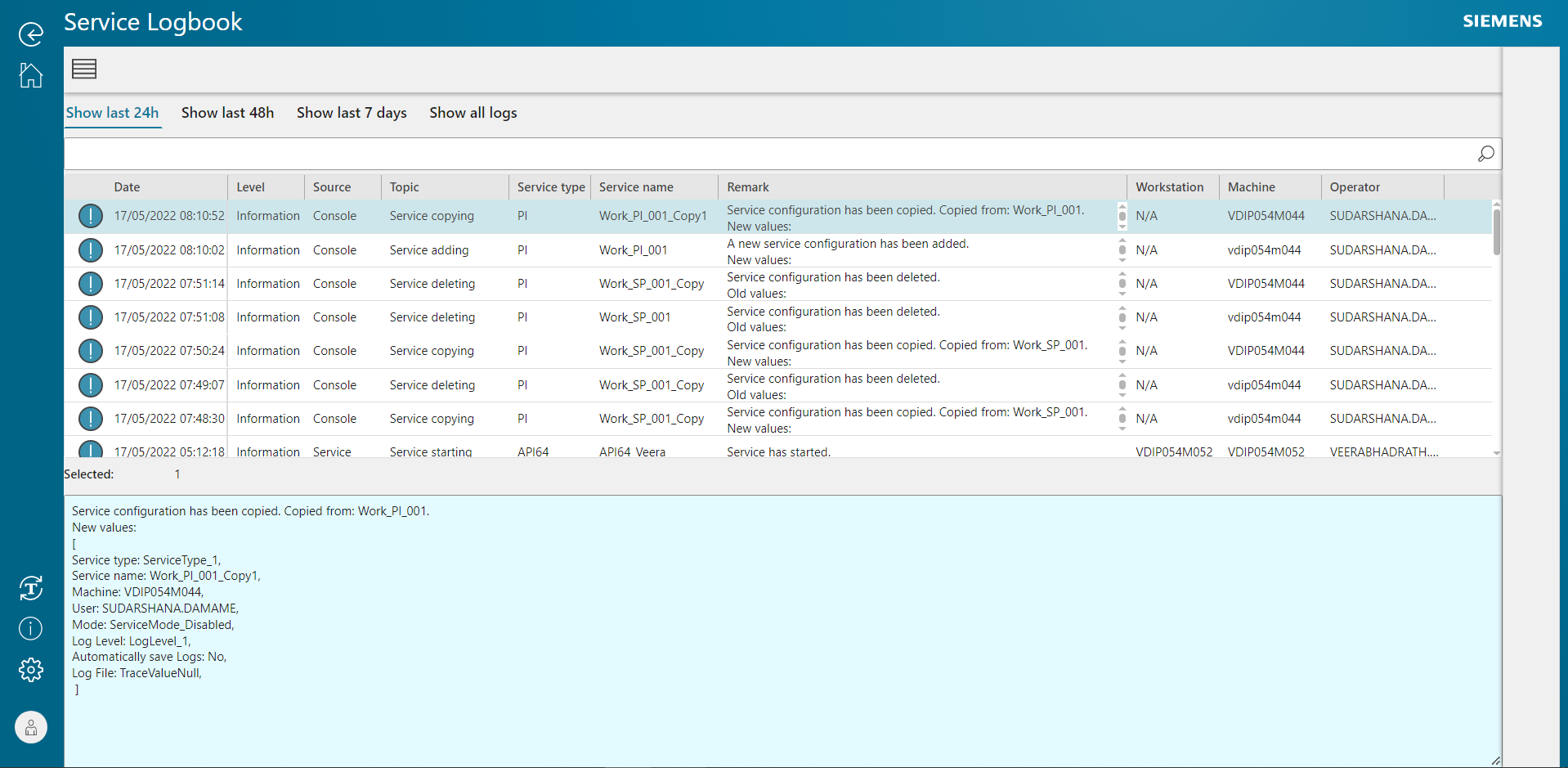Click the language/translation icon in the sidebar
This screenshot has height=768, width=1568.
[30, 588]
